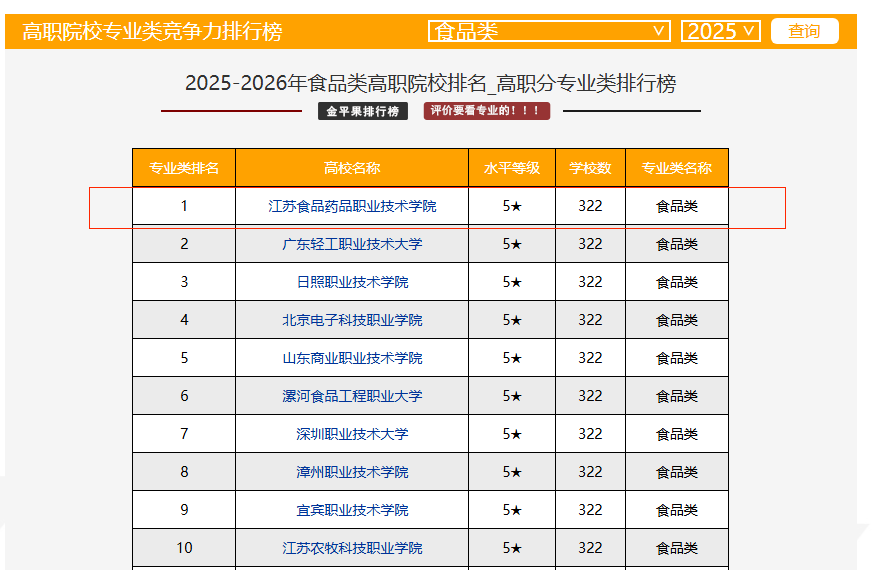Open the 食品类 category dropdown

coord(549,31)
